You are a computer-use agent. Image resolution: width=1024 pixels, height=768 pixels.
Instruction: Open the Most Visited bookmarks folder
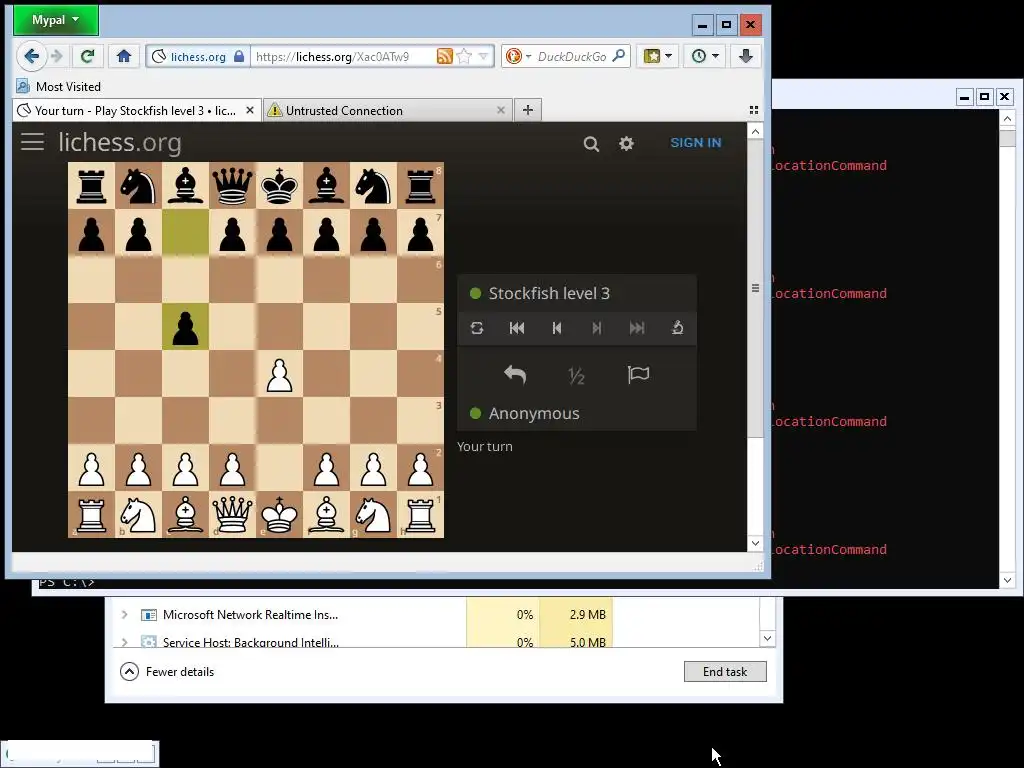59,86
